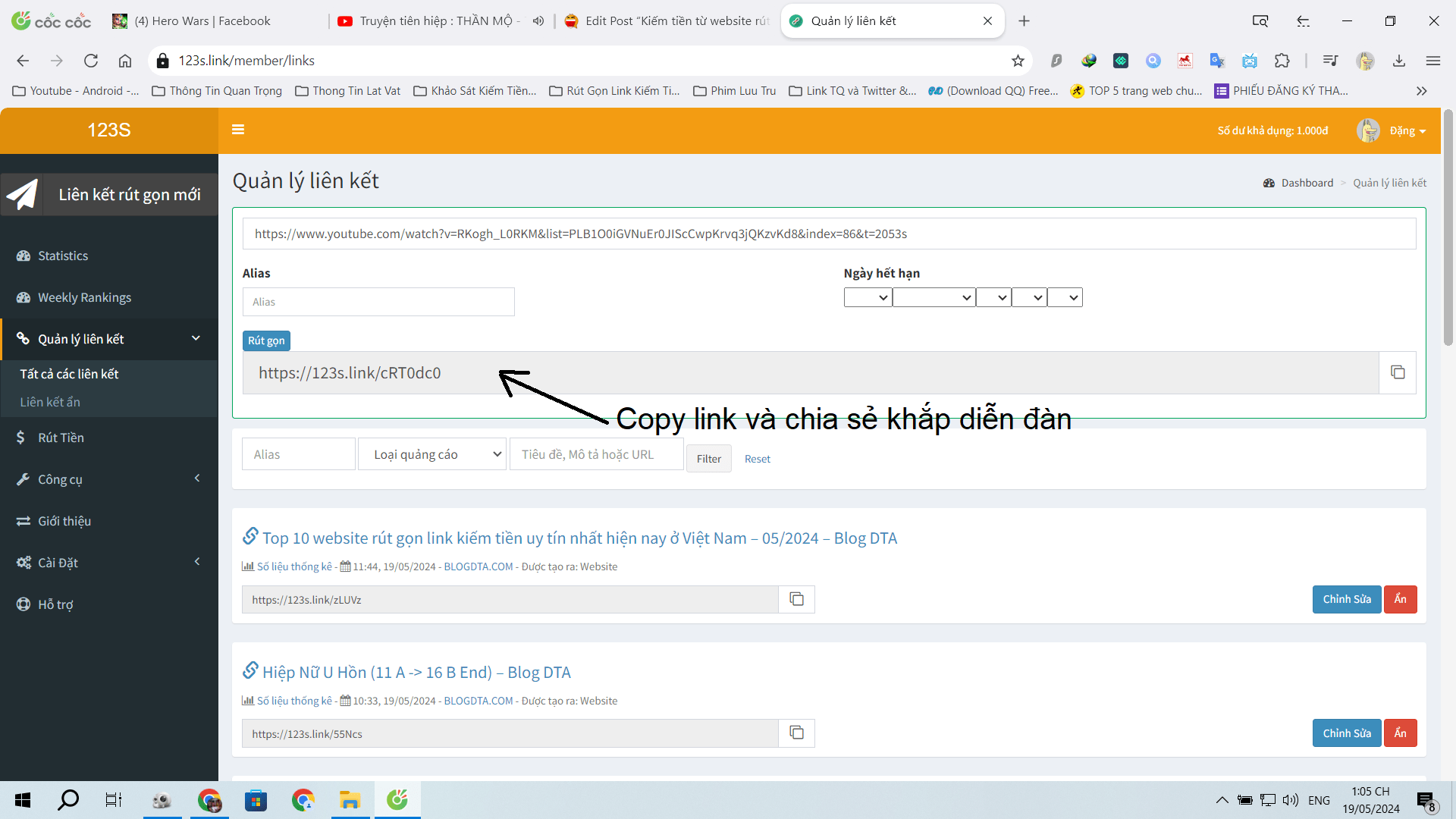Open fifth expiry date dropdown

click(x=1065, y=297)
